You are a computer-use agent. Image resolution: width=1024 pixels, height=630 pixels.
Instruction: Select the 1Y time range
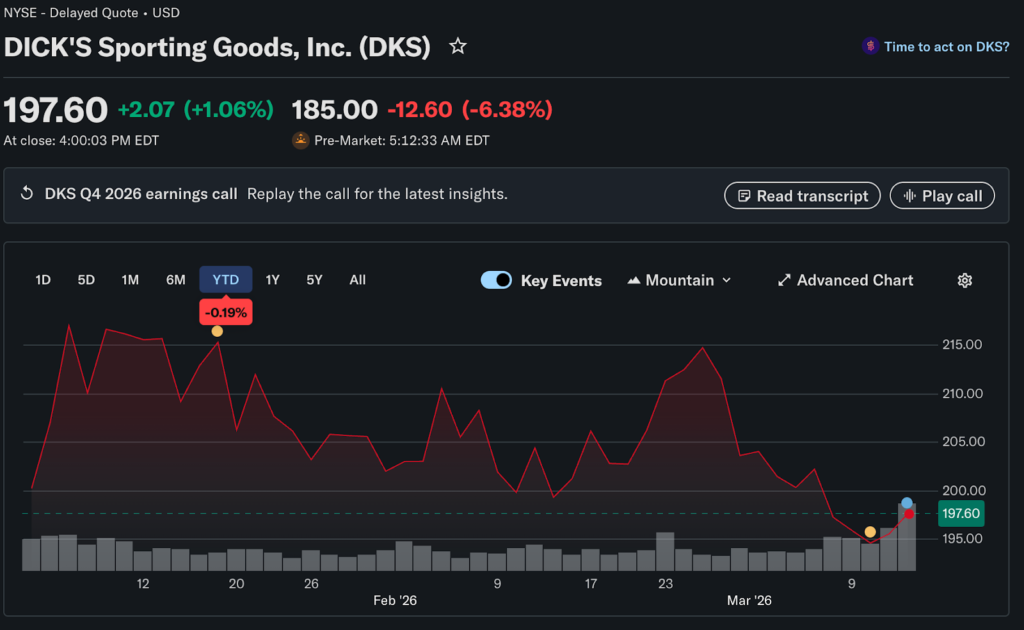(x=272, y=280)
